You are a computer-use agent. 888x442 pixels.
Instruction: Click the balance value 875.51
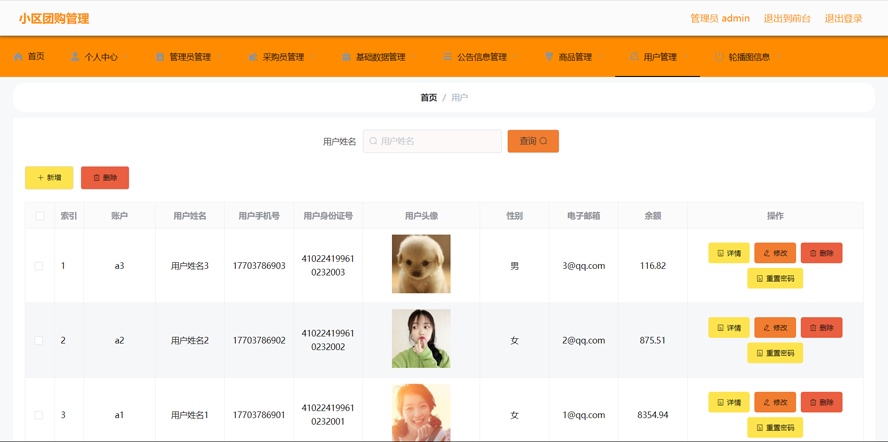653,341
